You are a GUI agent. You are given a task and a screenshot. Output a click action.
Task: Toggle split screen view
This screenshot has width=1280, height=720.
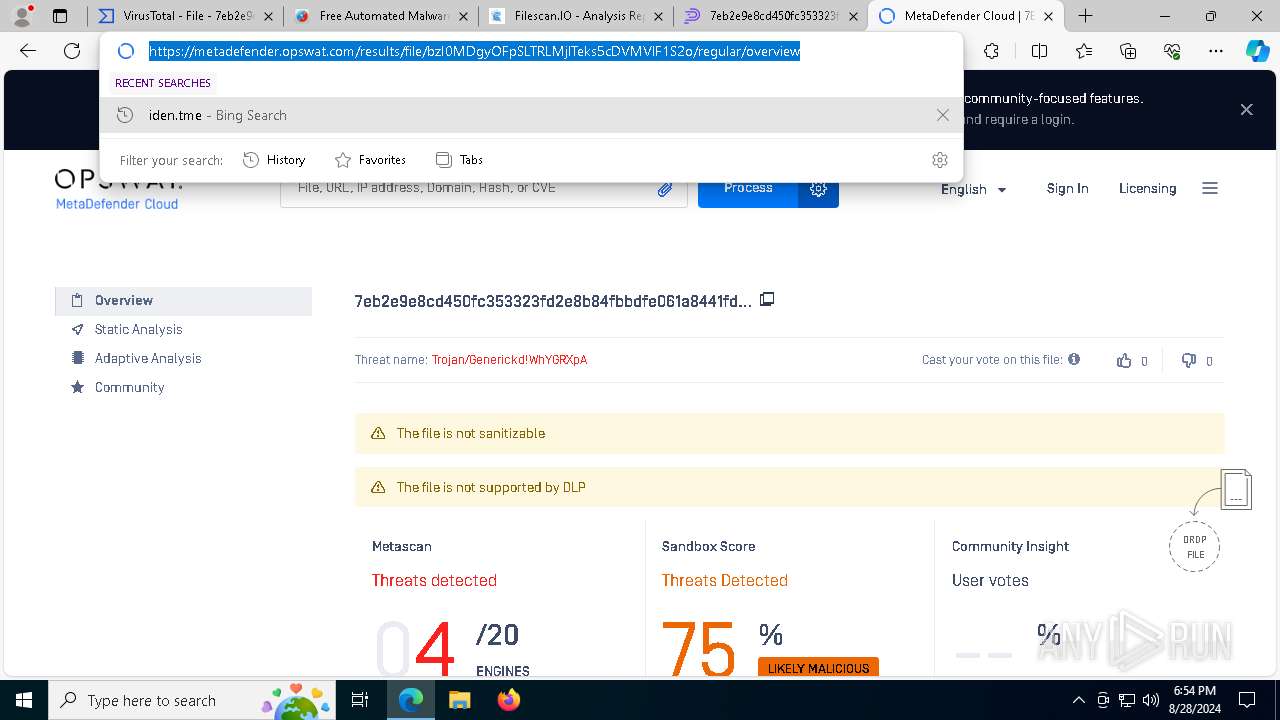click(1039, 51)
